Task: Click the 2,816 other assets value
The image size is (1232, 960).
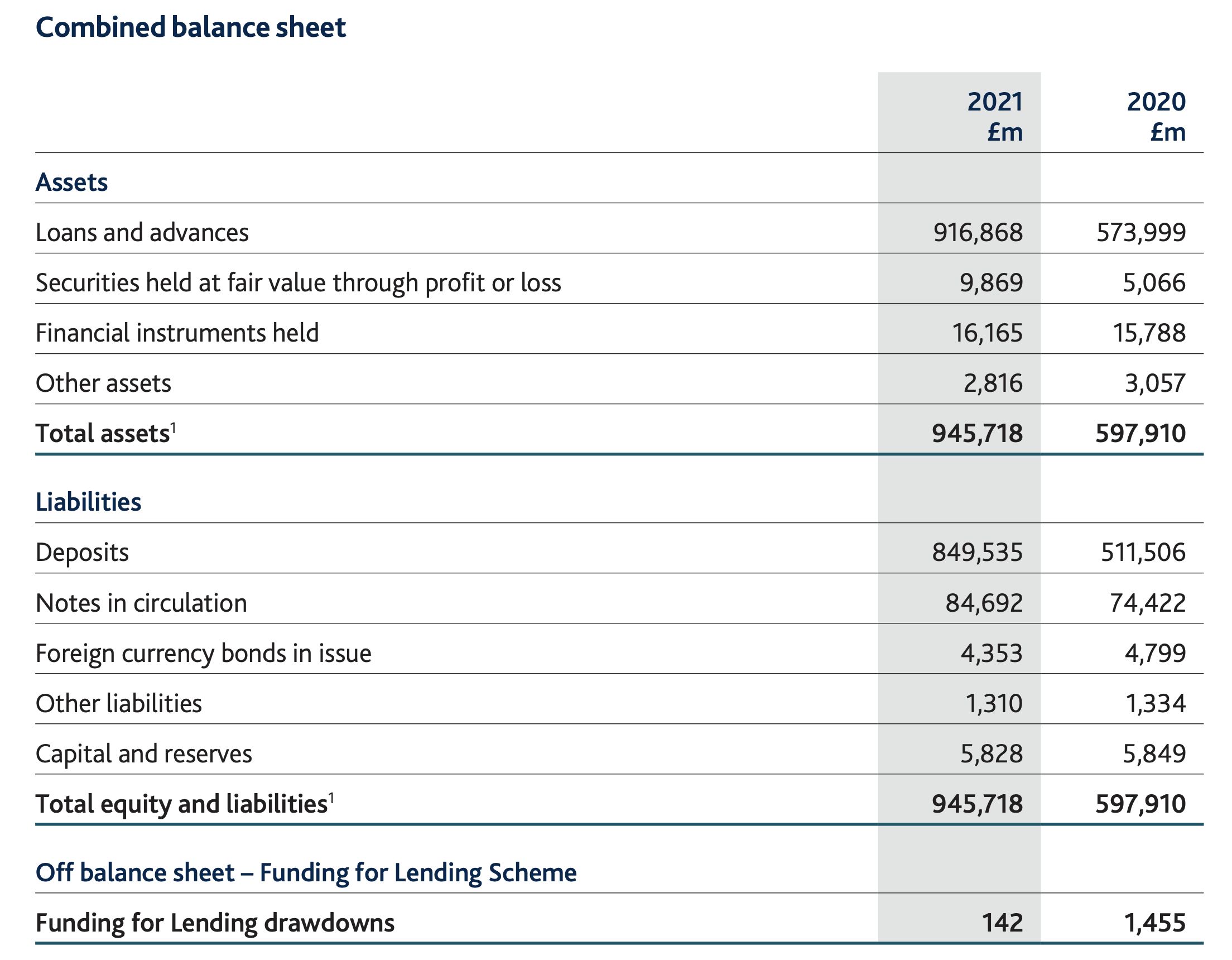Action: pyautogui.click(x=992, y=383)
